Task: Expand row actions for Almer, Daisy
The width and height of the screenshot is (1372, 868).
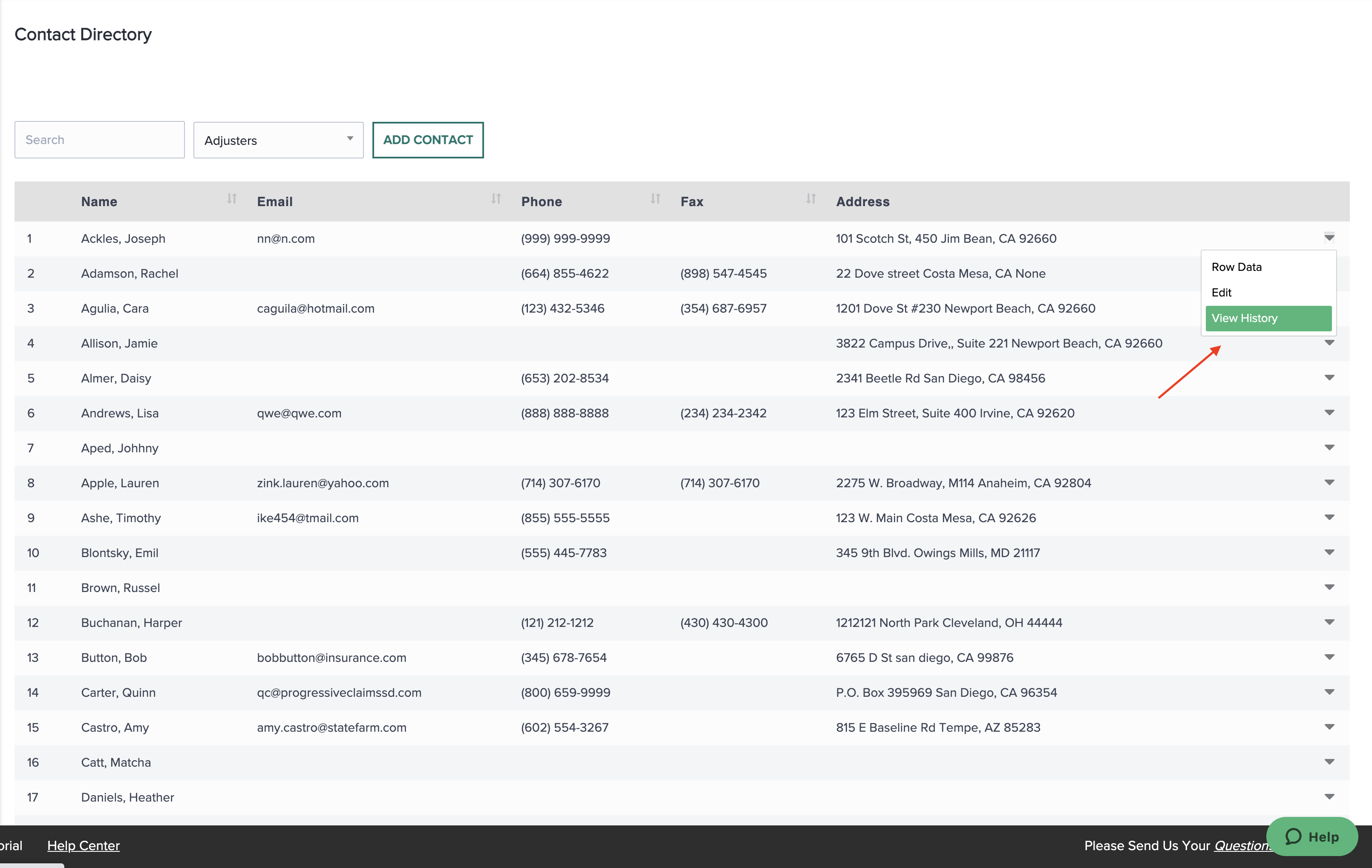Action: 1329,378
